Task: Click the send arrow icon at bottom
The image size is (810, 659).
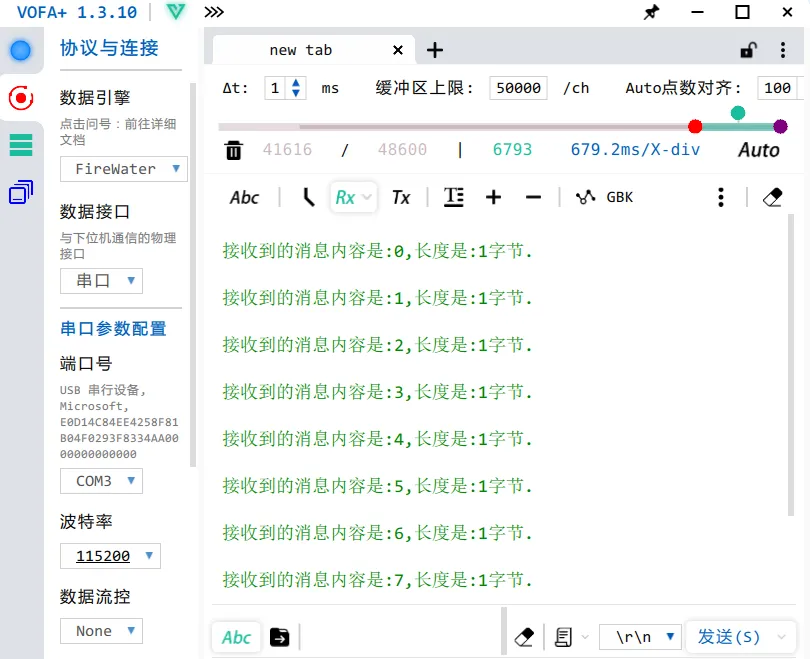Action: (279, 636)
